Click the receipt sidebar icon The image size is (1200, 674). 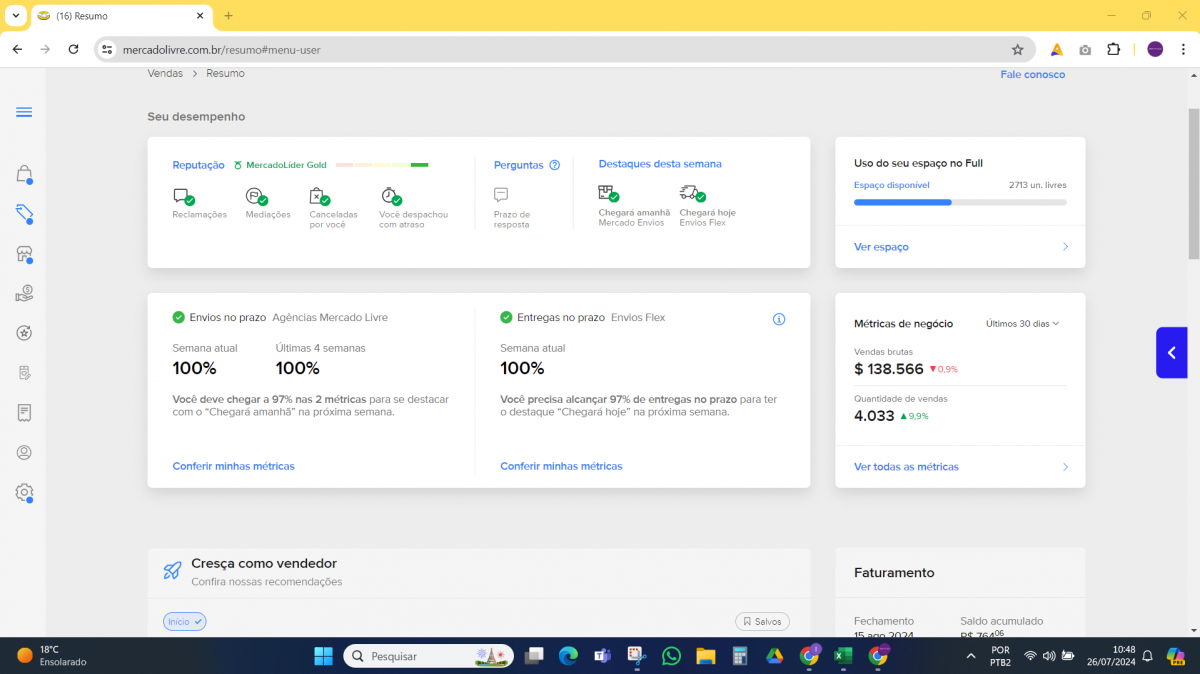(24, 413)
